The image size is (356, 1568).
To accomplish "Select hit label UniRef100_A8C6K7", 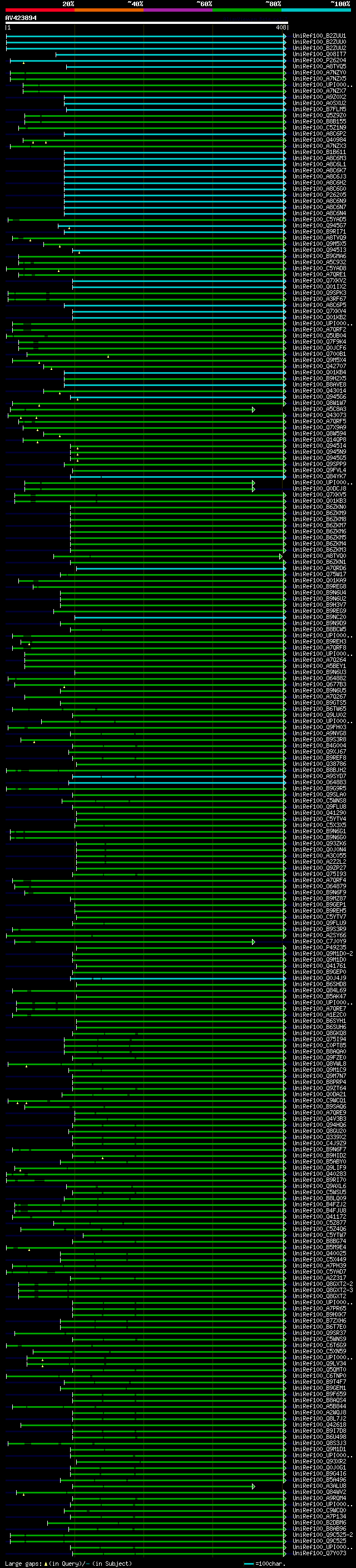I will [319, 170].
